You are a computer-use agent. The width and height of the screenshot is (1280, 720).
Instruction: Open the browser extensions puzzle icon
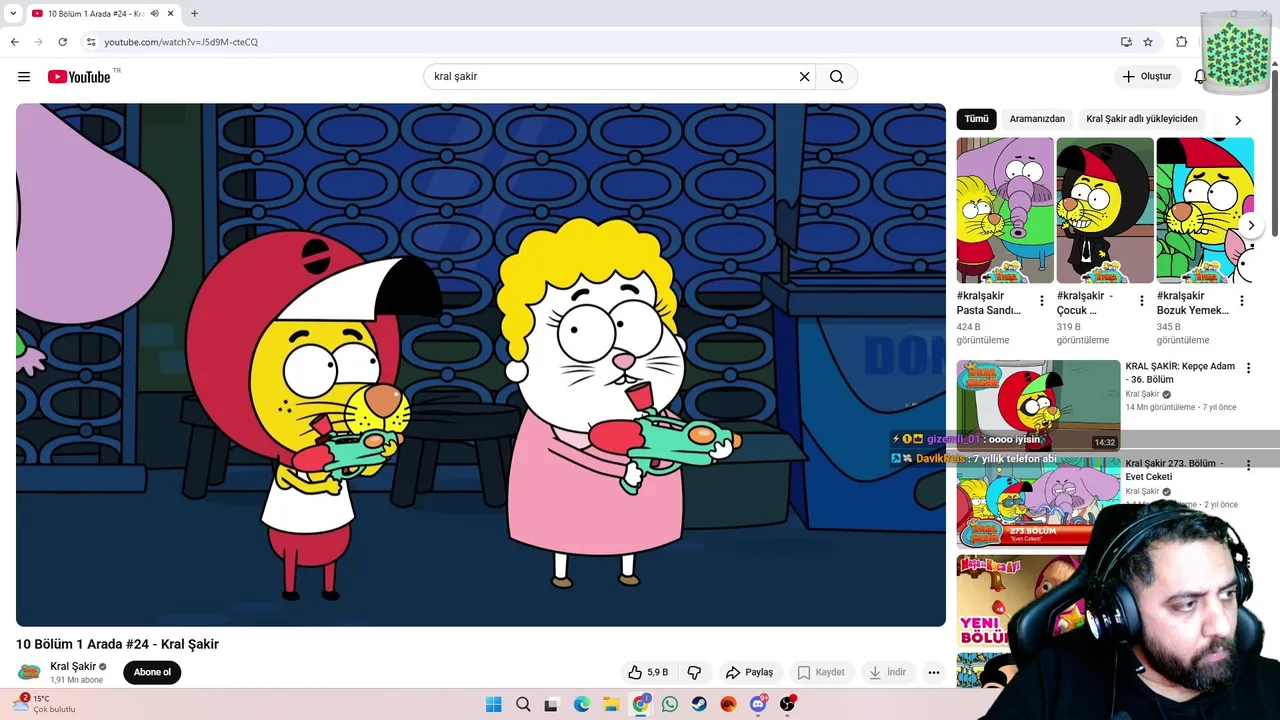1181,42
